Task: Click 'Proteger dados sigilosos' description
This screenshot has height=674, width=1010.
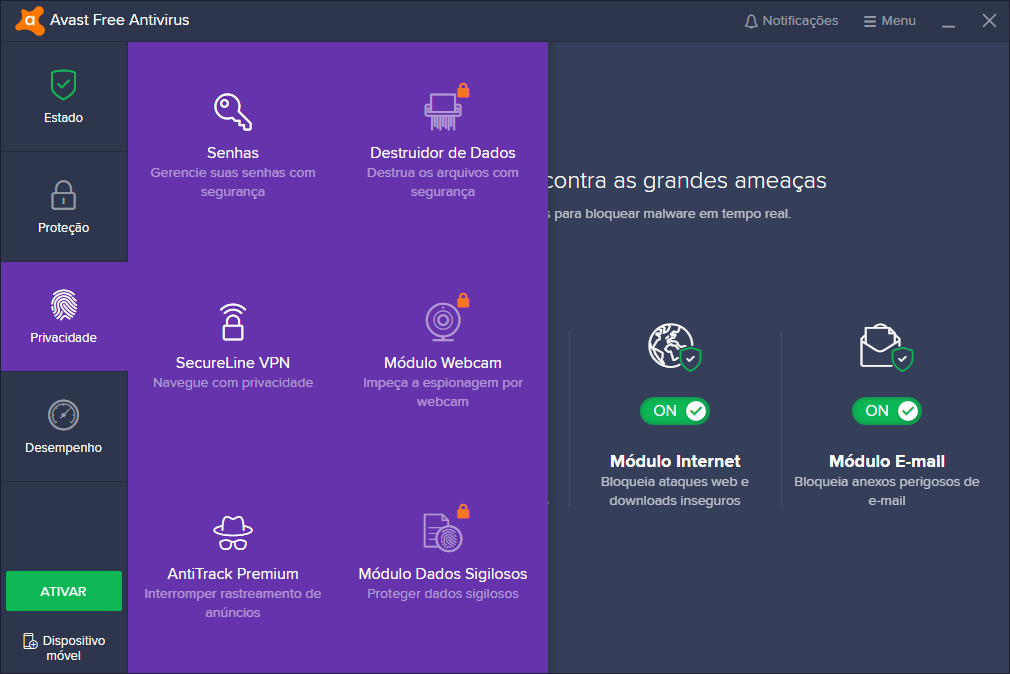Action: click(443, 593)
